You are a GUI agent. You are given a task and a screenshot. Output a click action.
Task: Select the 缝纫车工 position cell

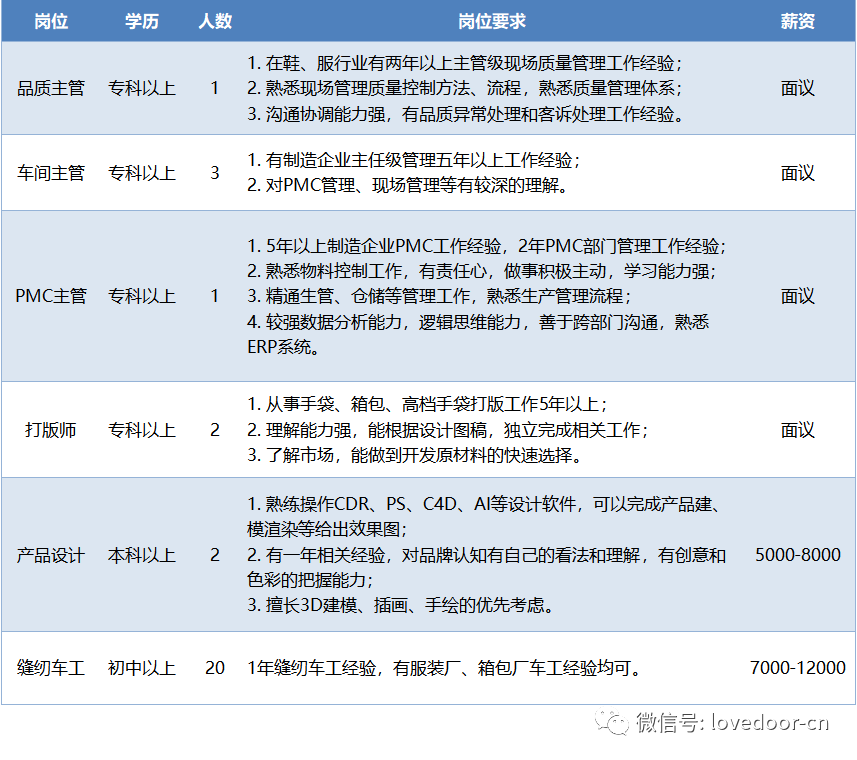click(51, 668)
